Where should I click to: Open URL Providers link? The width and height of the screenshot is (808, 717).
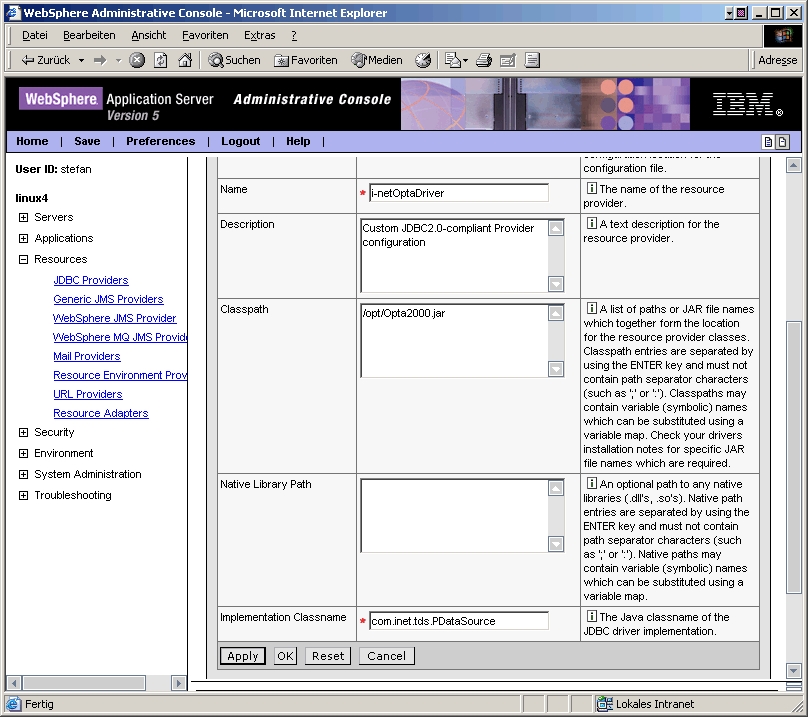tap(88, 394)
